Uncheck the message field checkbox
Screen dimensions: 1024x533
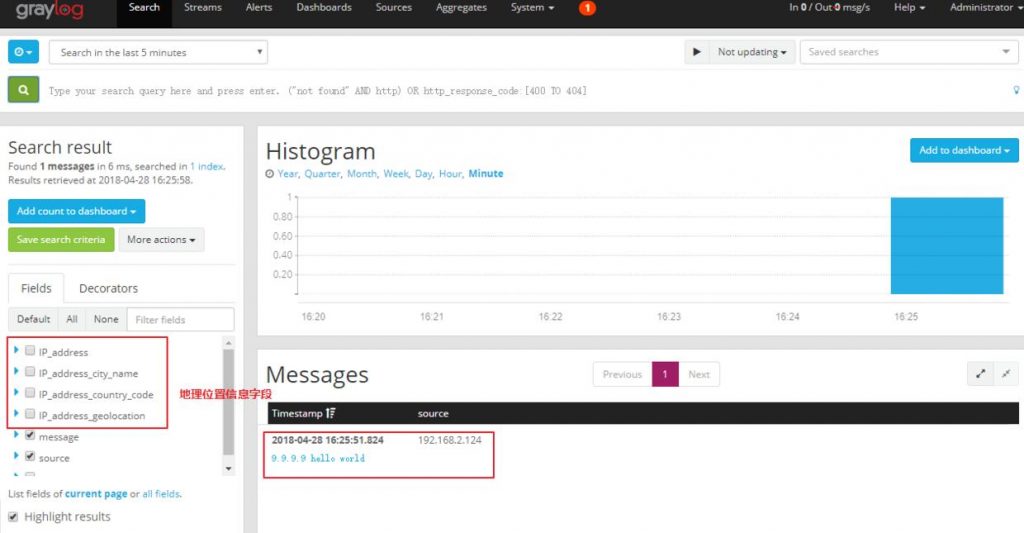coord(30,435)
